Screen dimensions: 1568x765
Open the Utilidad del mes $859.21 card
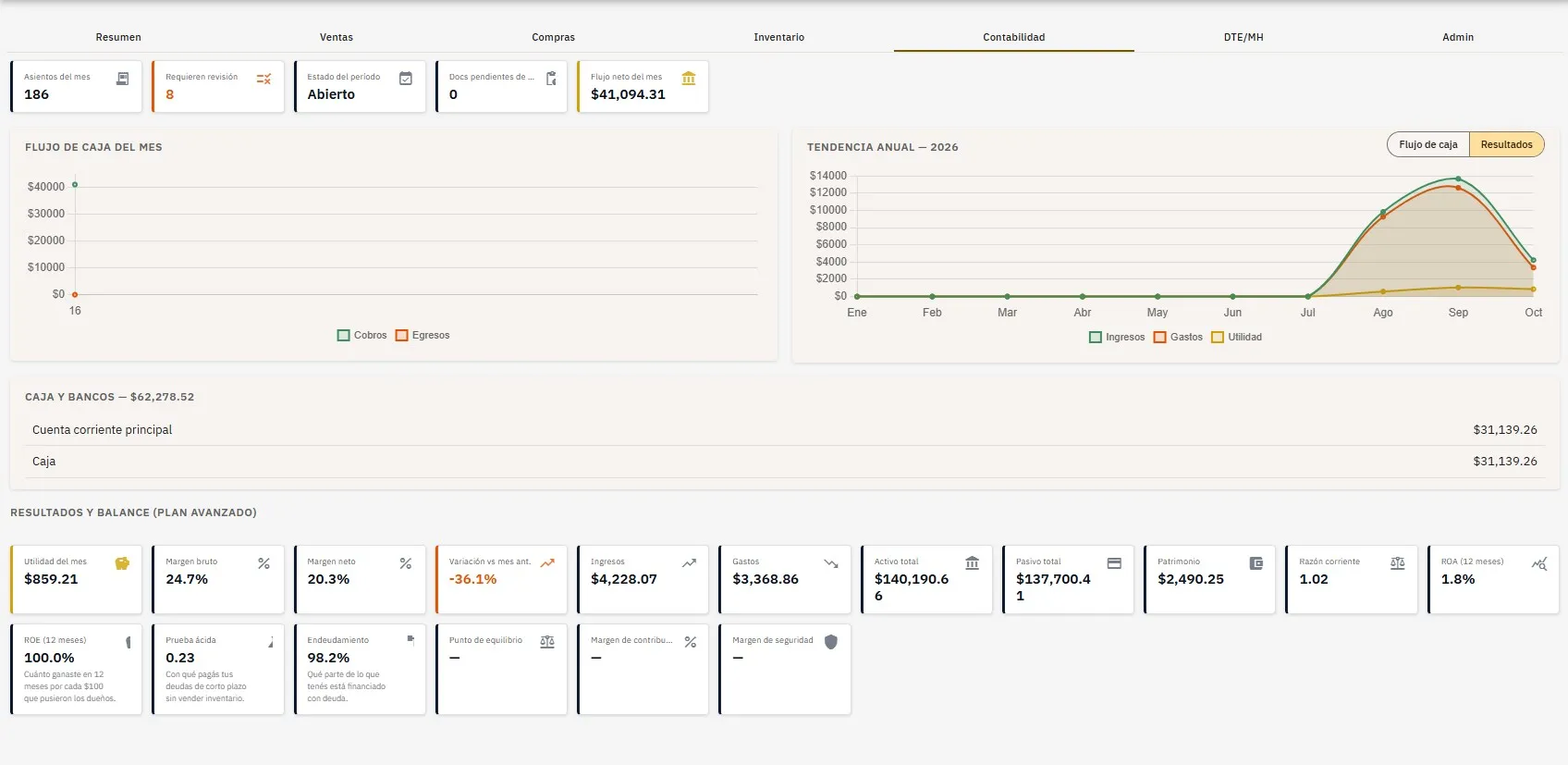[x=76, y=580]
